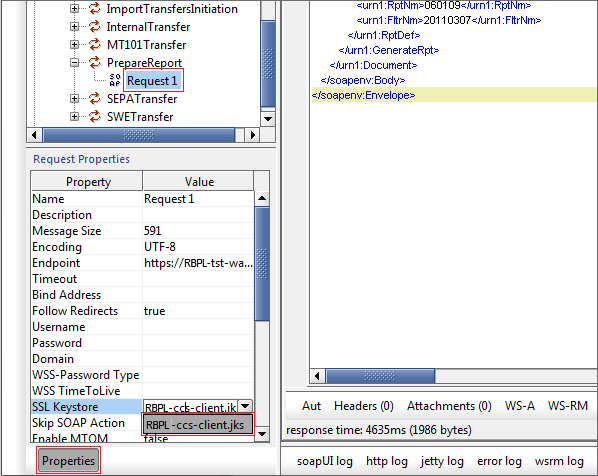Click properties table scroll down arrow
Screen dimensions: 598x476
tap(262, 434)
